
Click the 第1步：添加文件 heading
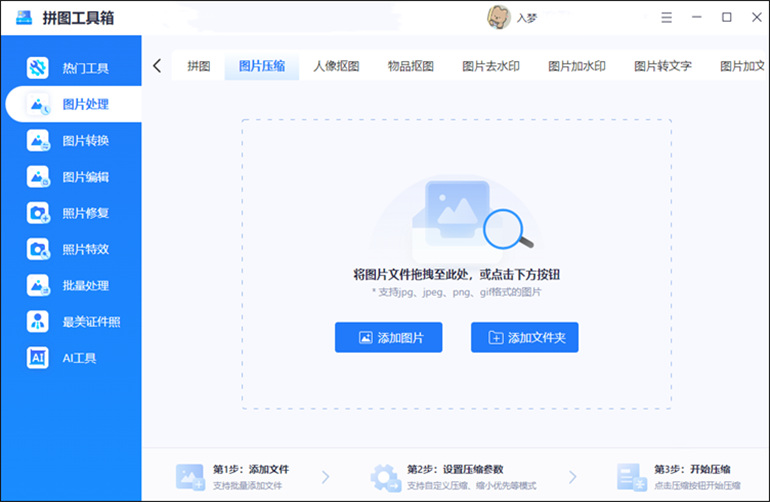point(250,469)
